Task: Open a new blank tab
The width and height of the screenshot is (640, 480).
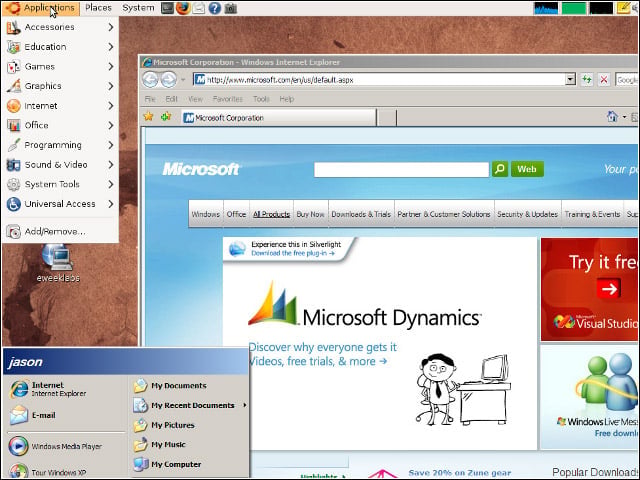Action: pos(387,118)
